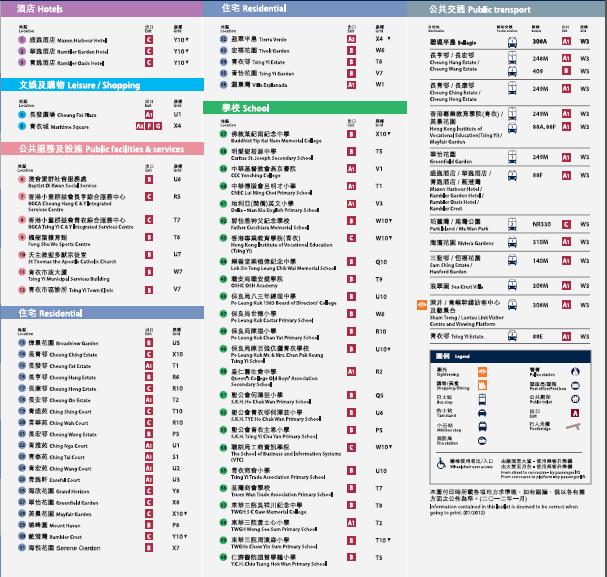Viewport: 607px width, 577px height.
Task: Select the Legend panel title bar
Action: point(510,356)
